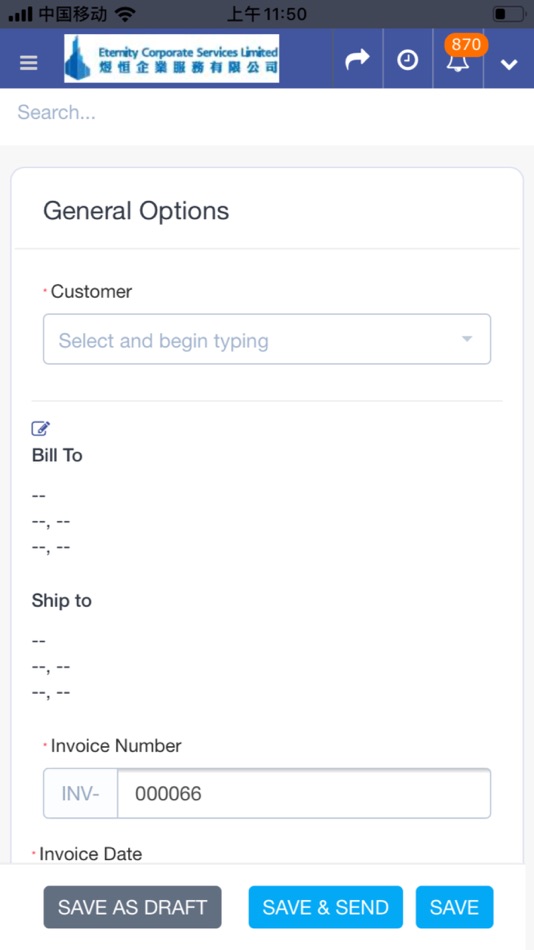Click the Eternity Corporate Services logo
This screenshot has height=950, width=534.
pos(172,58)
